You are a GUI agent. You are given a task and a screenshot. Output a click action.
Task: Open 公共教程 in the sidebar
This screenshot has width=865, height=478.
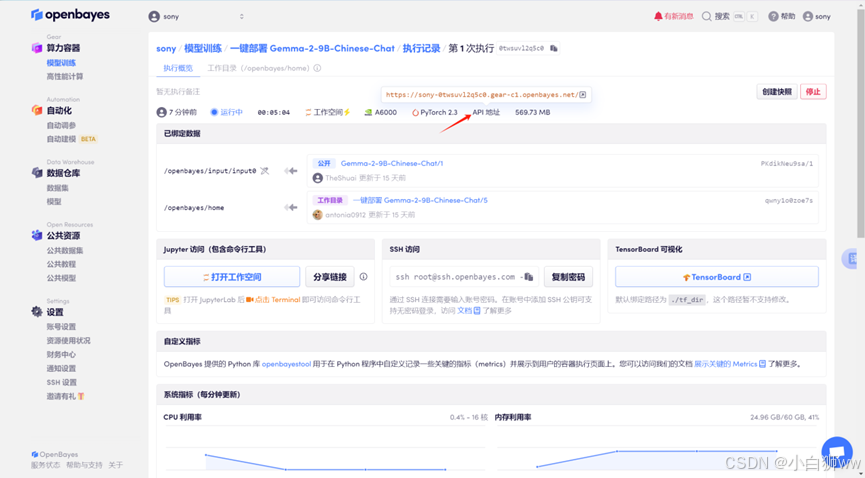tap(61, 264)
